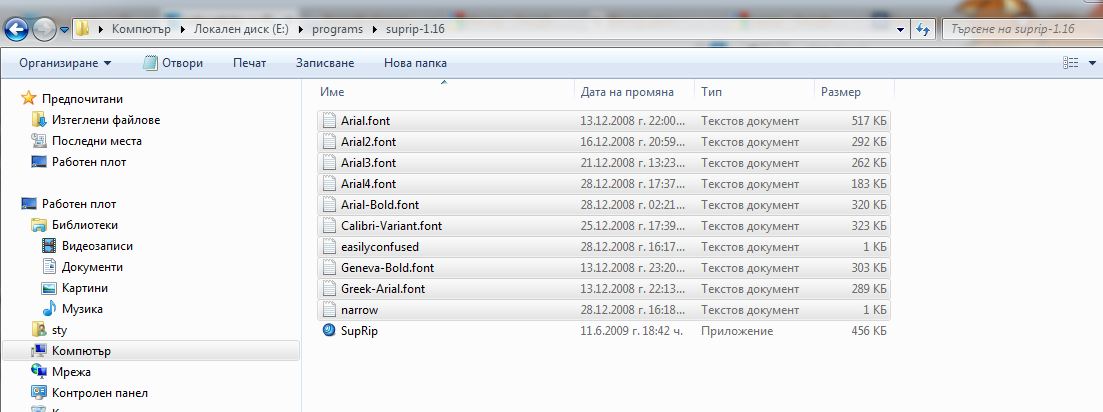1103x412 pixels.
Task: Click the Forward navigation arrow
Action: 44,29
